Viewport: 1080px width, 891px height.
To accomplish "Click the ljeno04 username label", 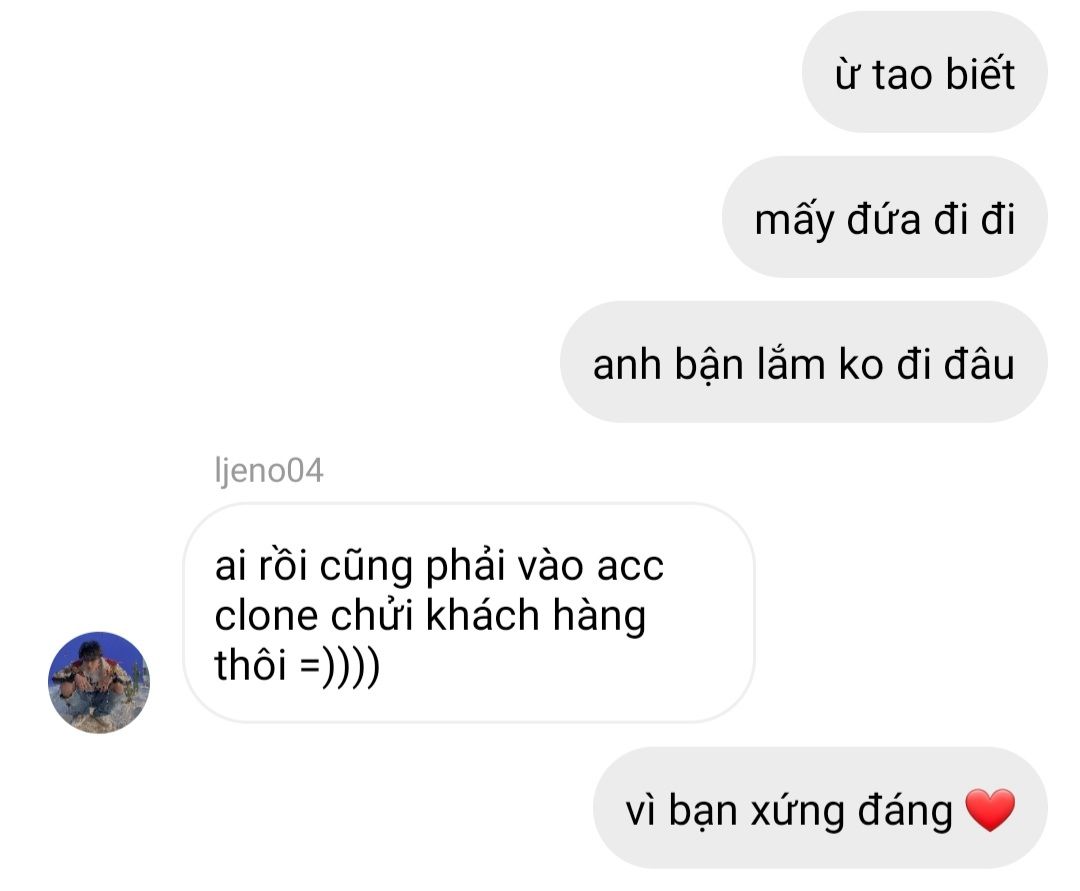I will [x=269, y=471].
